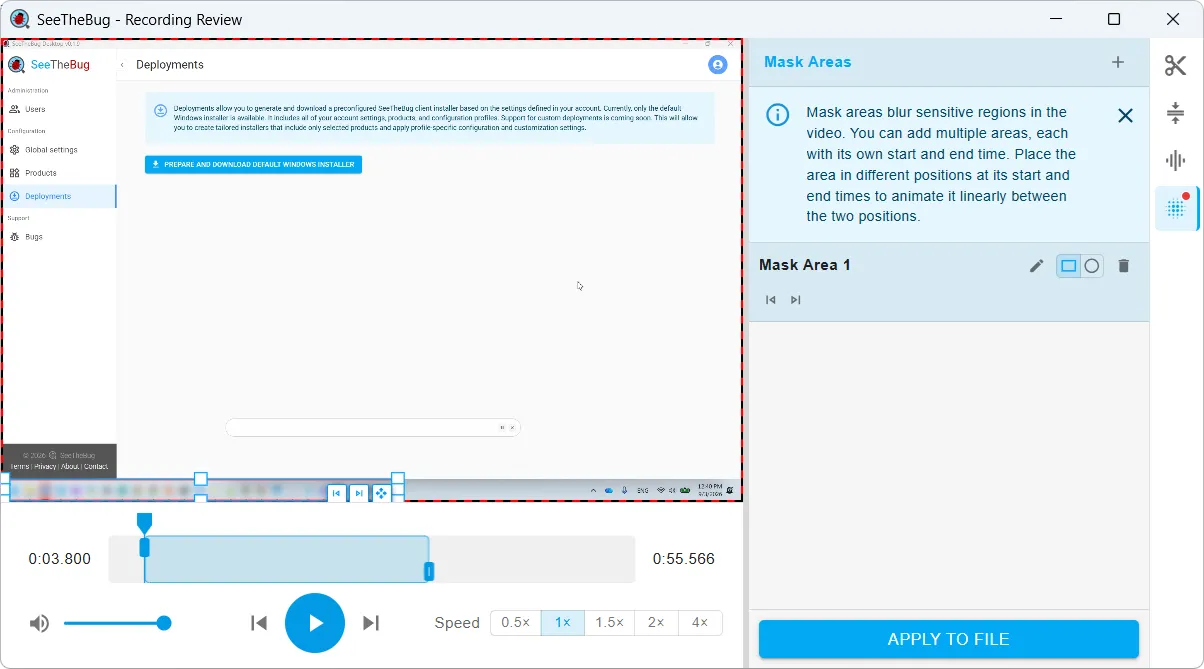Maximize the Recording Review window

tap(1114, 19)
